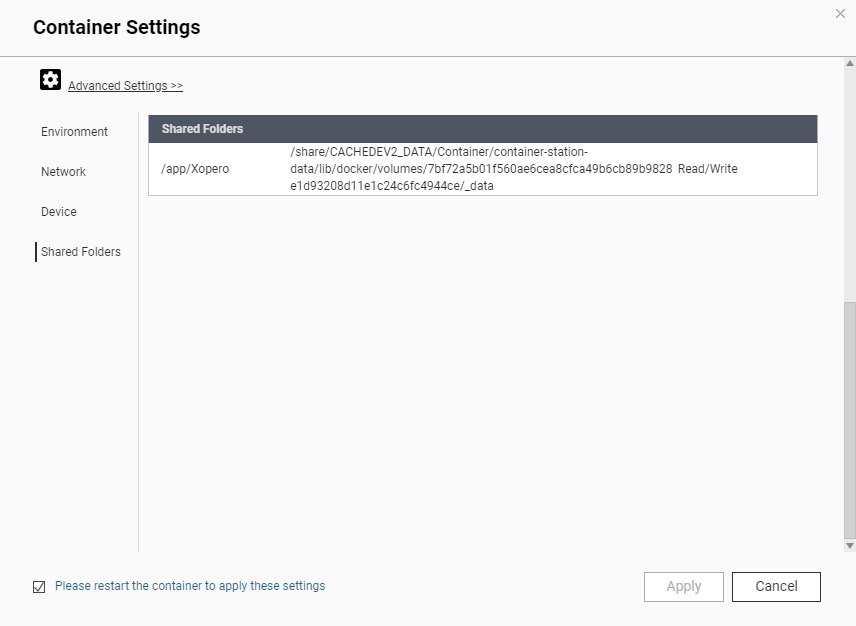Click the Shared Folders sidebar indicator bar

(x=35, y=251)
